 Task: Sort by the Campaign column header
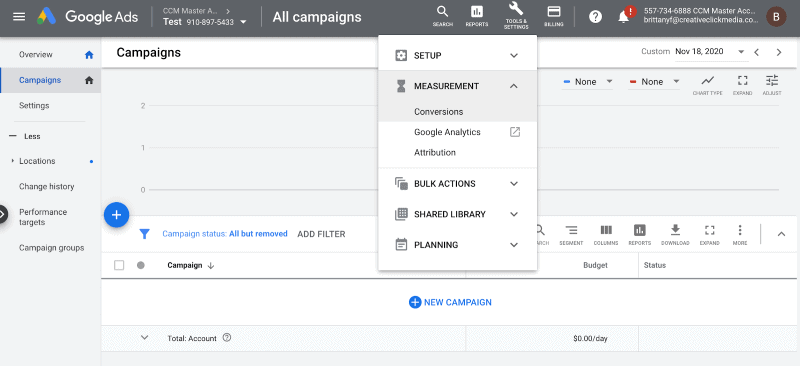coord(190,265)
